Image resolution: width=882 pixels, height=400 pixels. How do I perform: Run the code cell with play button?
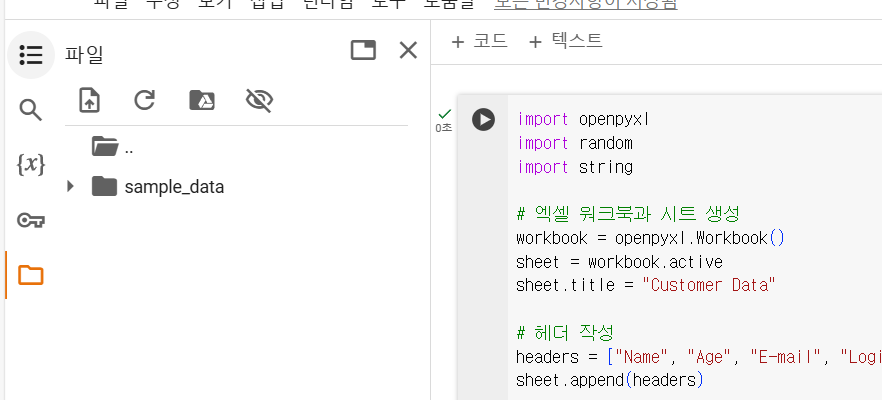coord(483,120)
